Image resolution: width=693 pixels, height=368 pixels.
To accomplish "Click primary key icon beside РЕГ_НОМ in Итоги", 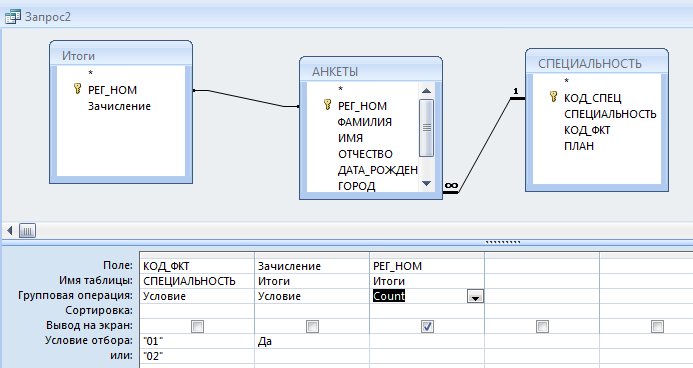I will (x=77, y=89).
